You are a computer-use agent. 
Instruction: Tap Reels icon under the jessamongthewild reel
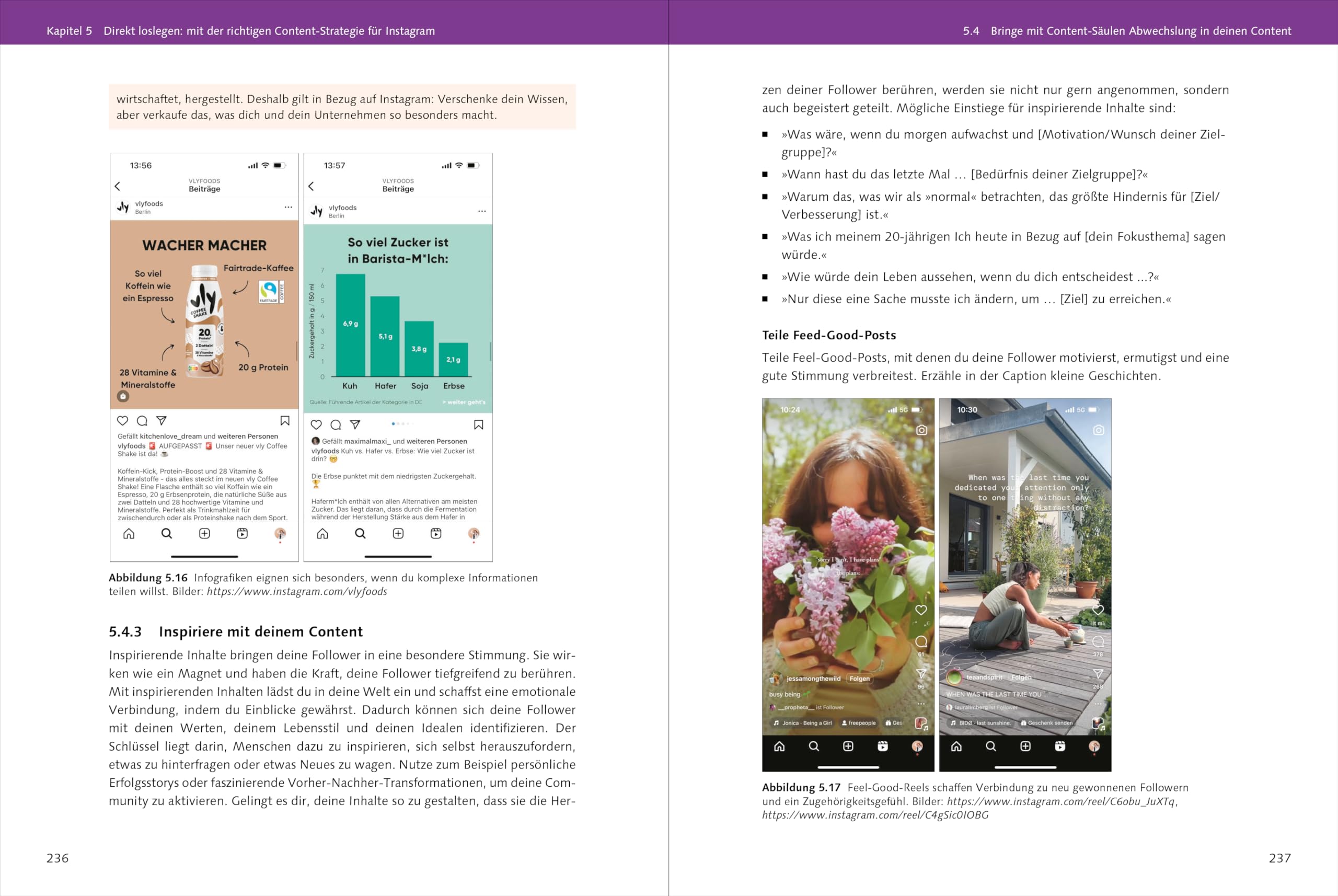(883, 746)
